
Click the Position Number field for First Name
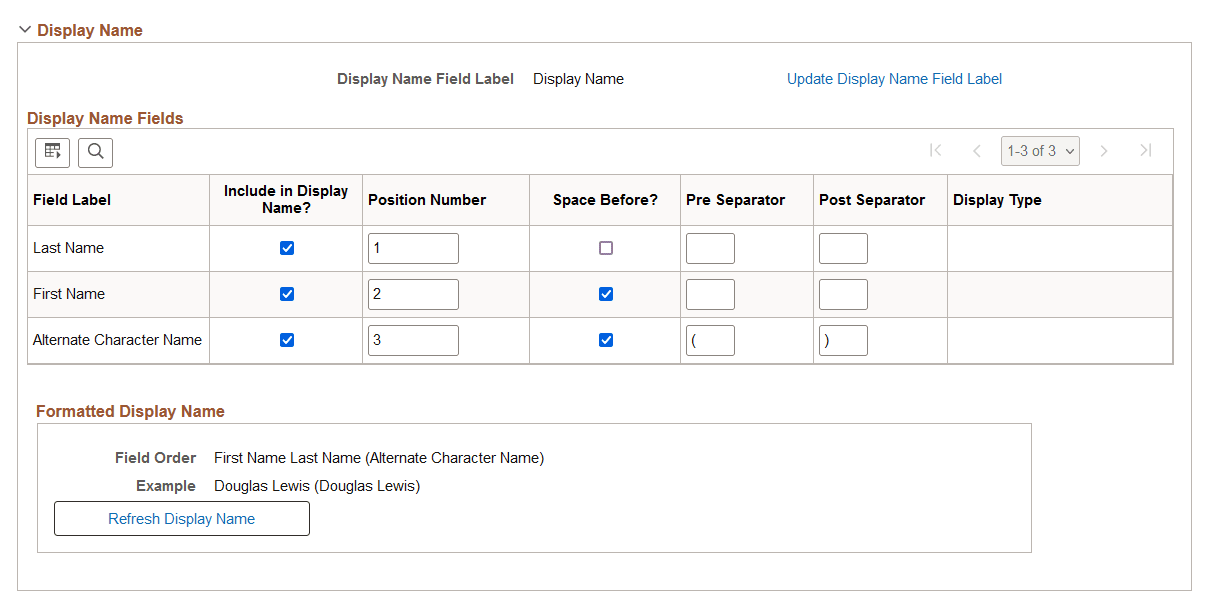tap(413, 293)
